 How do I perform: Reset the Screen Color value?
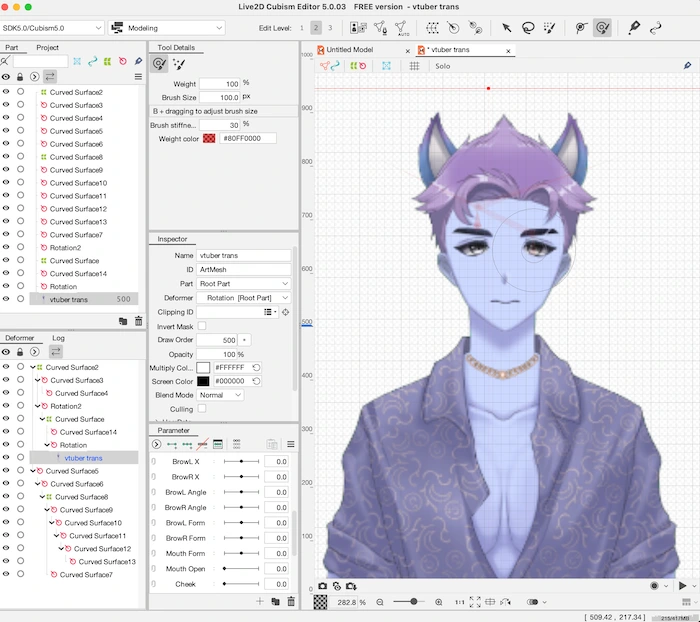click(256, 381)
